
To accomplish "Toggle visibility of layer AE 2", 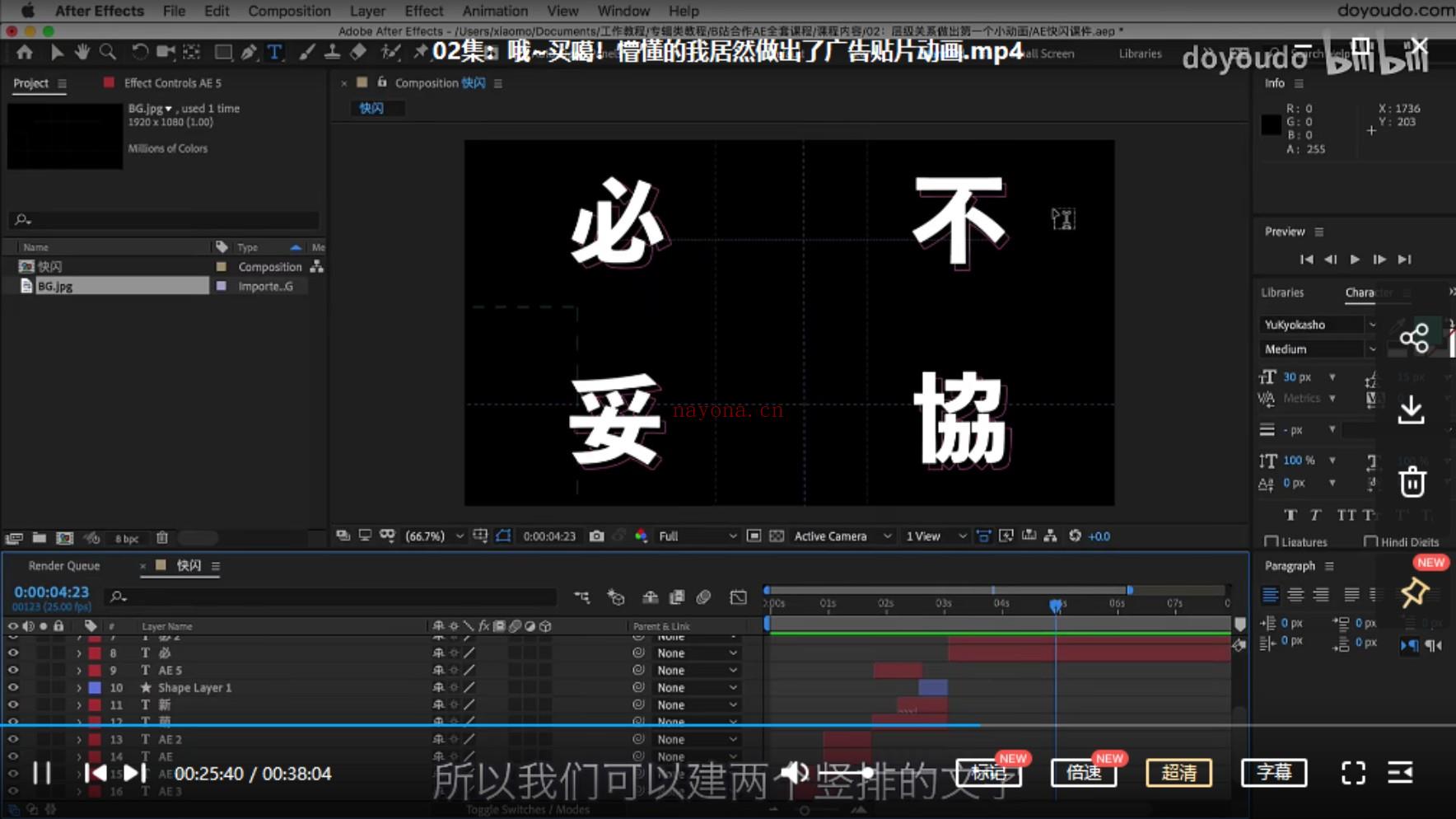I will [x=12, y=739].
